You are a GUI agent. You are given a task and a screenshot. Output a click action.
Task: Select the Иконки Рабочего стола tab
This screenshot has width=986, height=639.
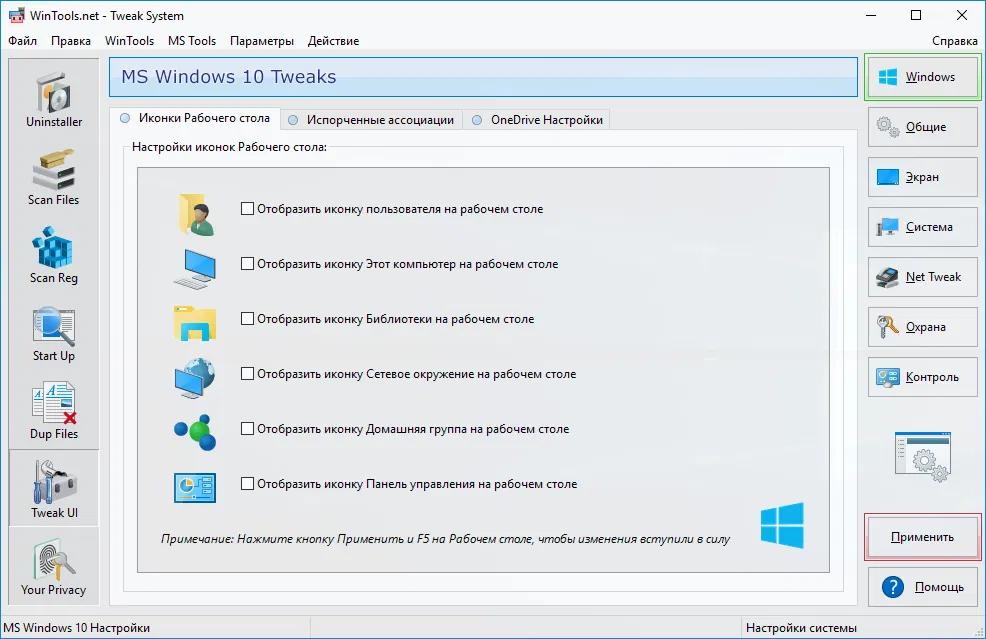coord(195,118)
